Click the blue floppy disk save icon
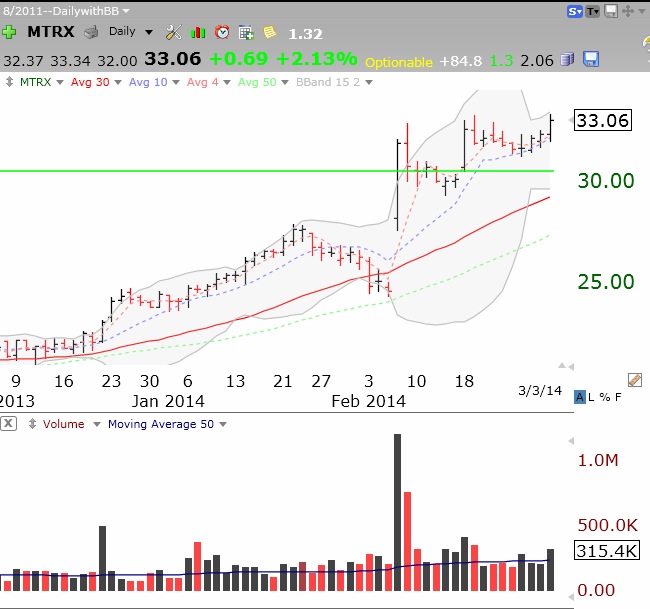The height and width of the screenshot is (609, 650). tap(591, 59)
